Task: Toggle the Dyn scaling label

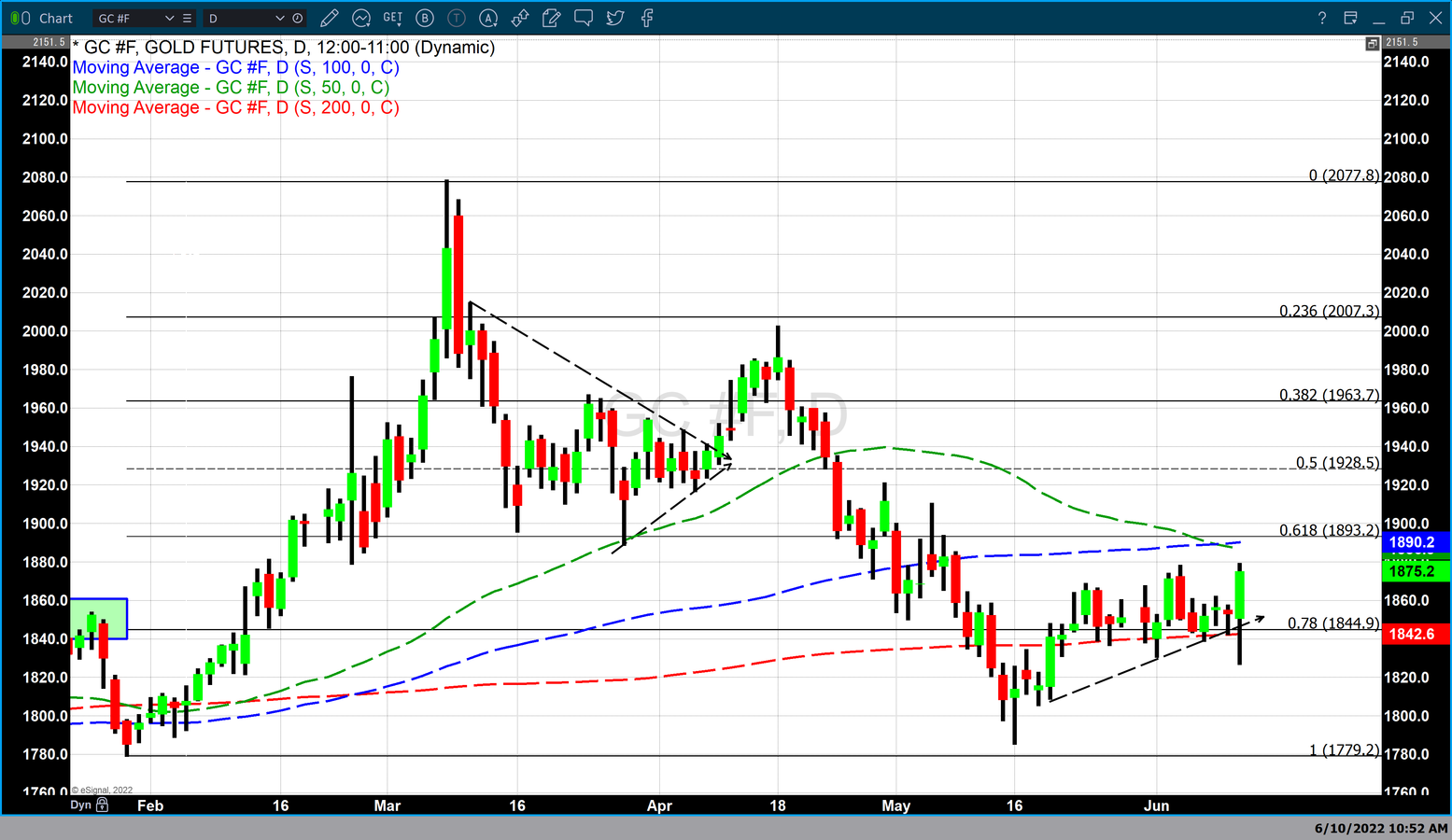Action: 80,805
